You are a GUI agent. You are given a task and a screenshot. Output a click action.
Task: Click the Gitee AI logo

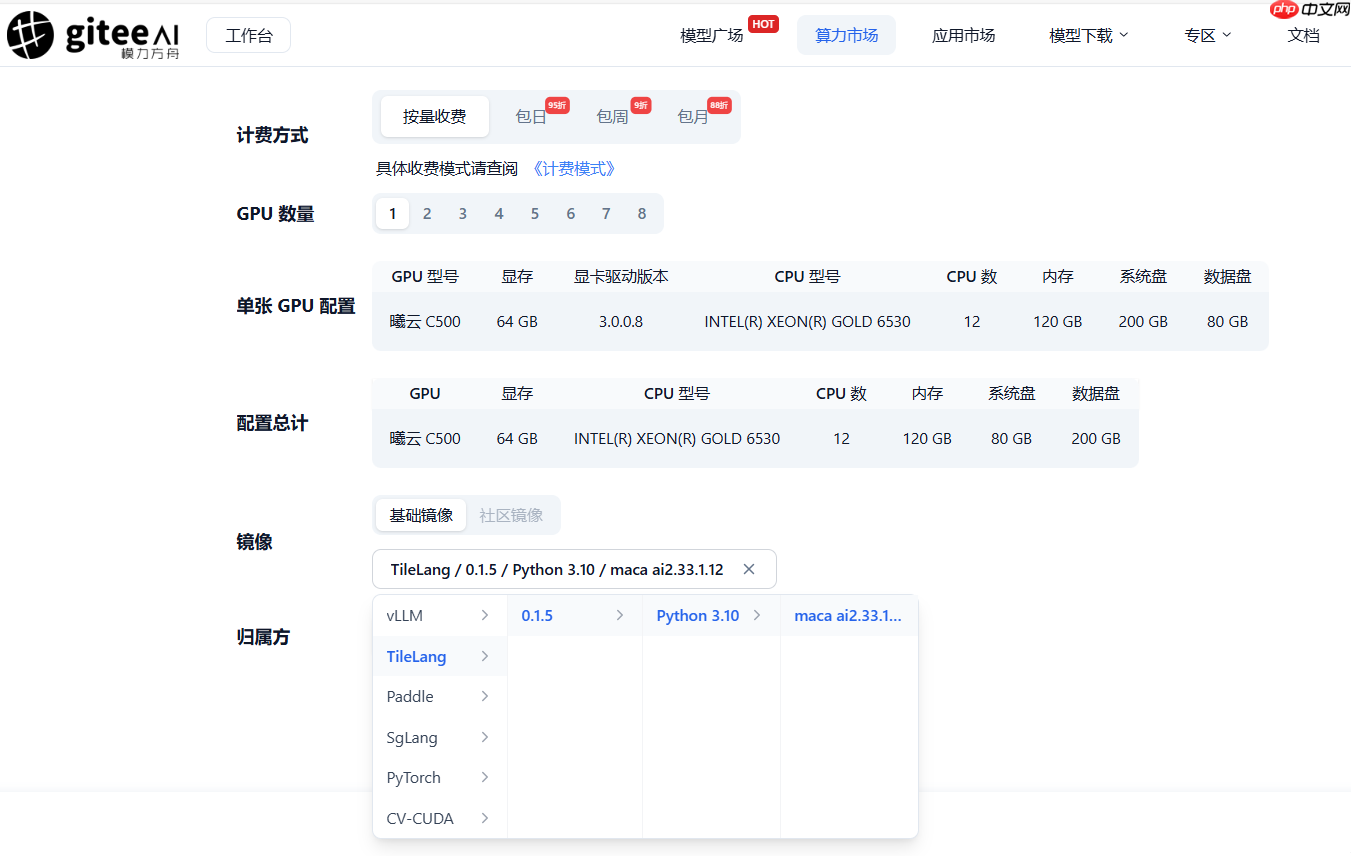93,34
